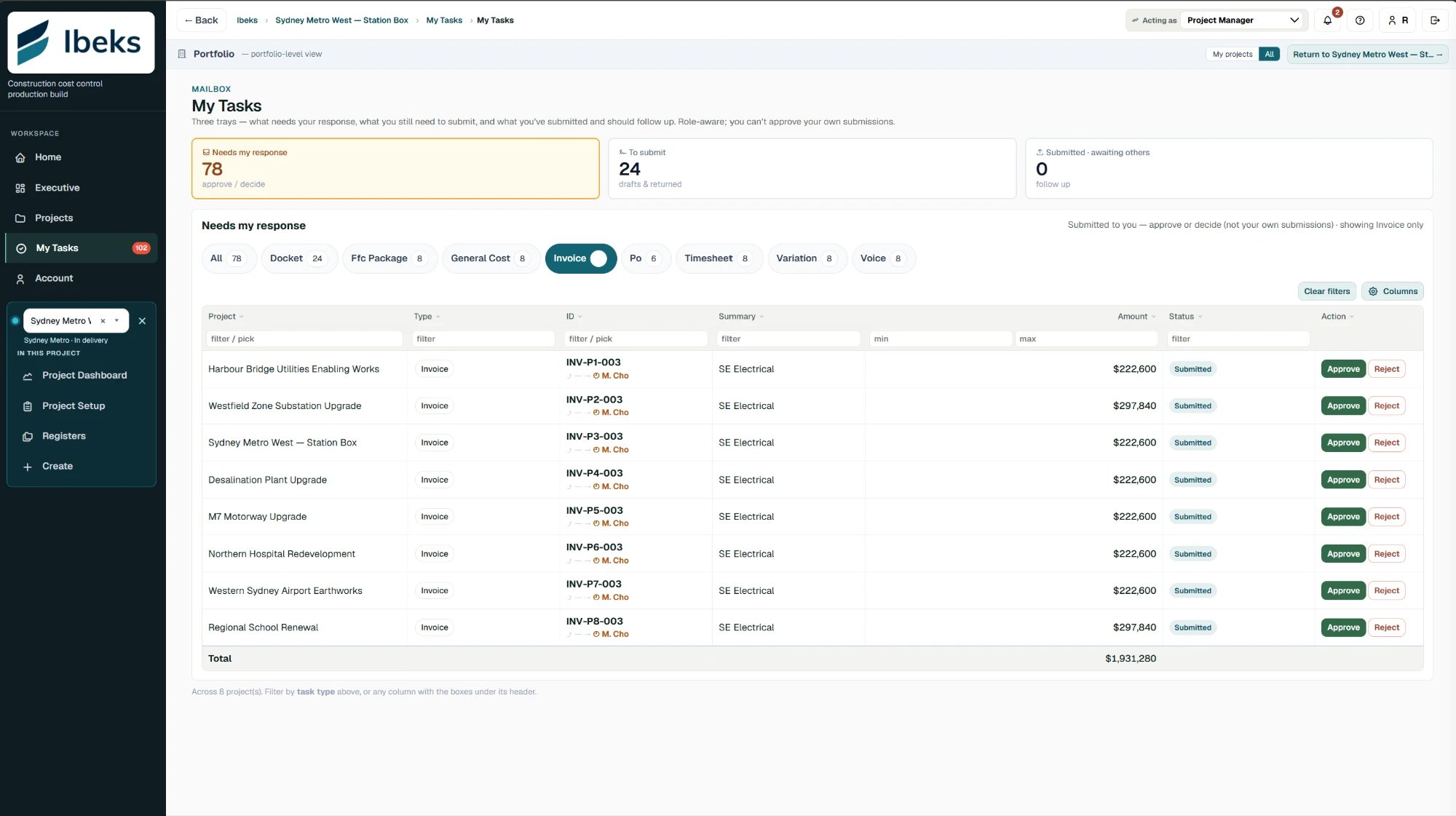This screenshot has height=816, width=1456.
Task: Click the Amount min filter input
Action: point(940,339)
